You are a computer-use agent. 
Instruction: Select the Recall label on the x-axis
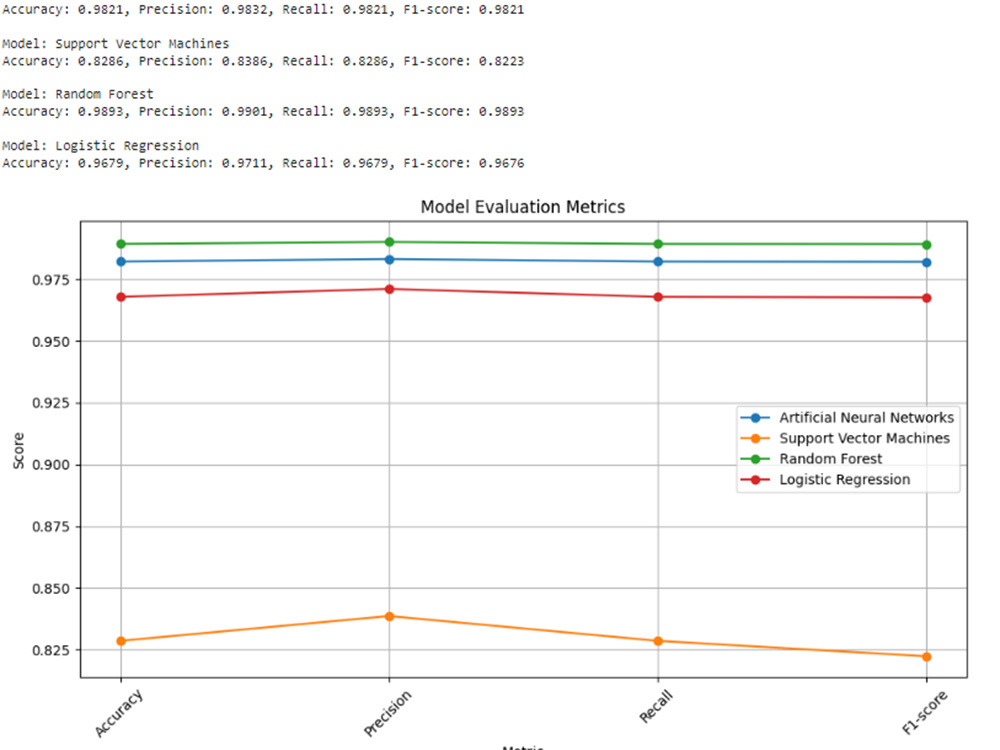tap(657, 705)
